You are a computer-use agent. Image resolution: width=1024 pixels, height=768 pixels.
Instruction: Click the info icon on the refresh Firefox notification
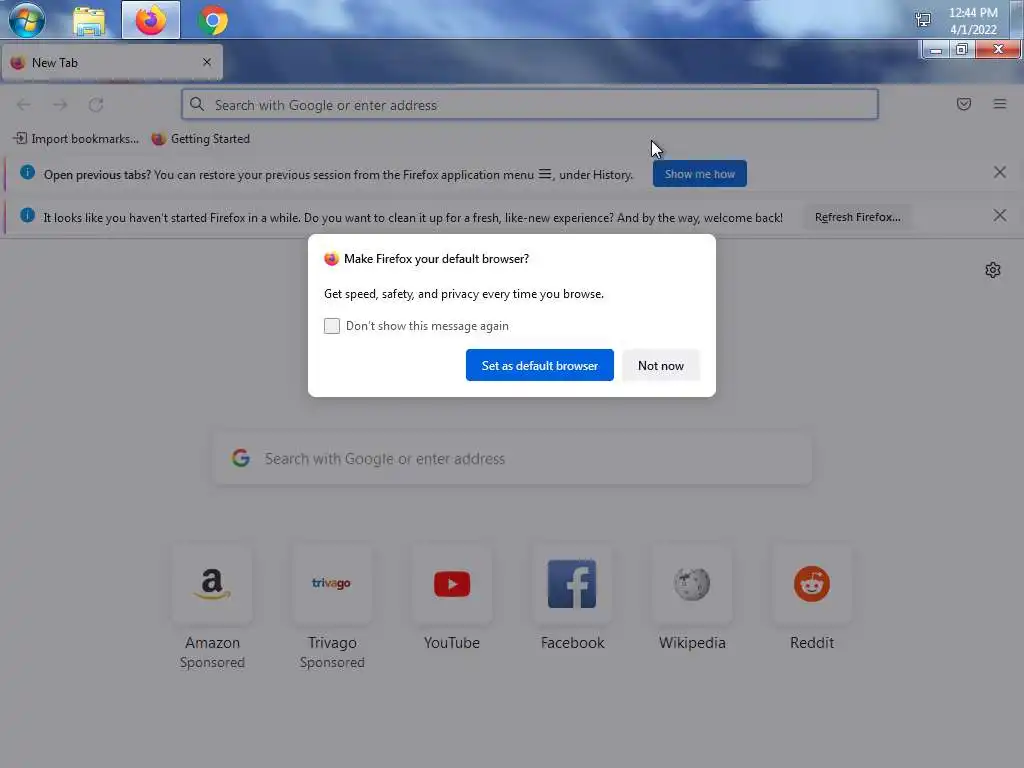(x=27, y=215)
